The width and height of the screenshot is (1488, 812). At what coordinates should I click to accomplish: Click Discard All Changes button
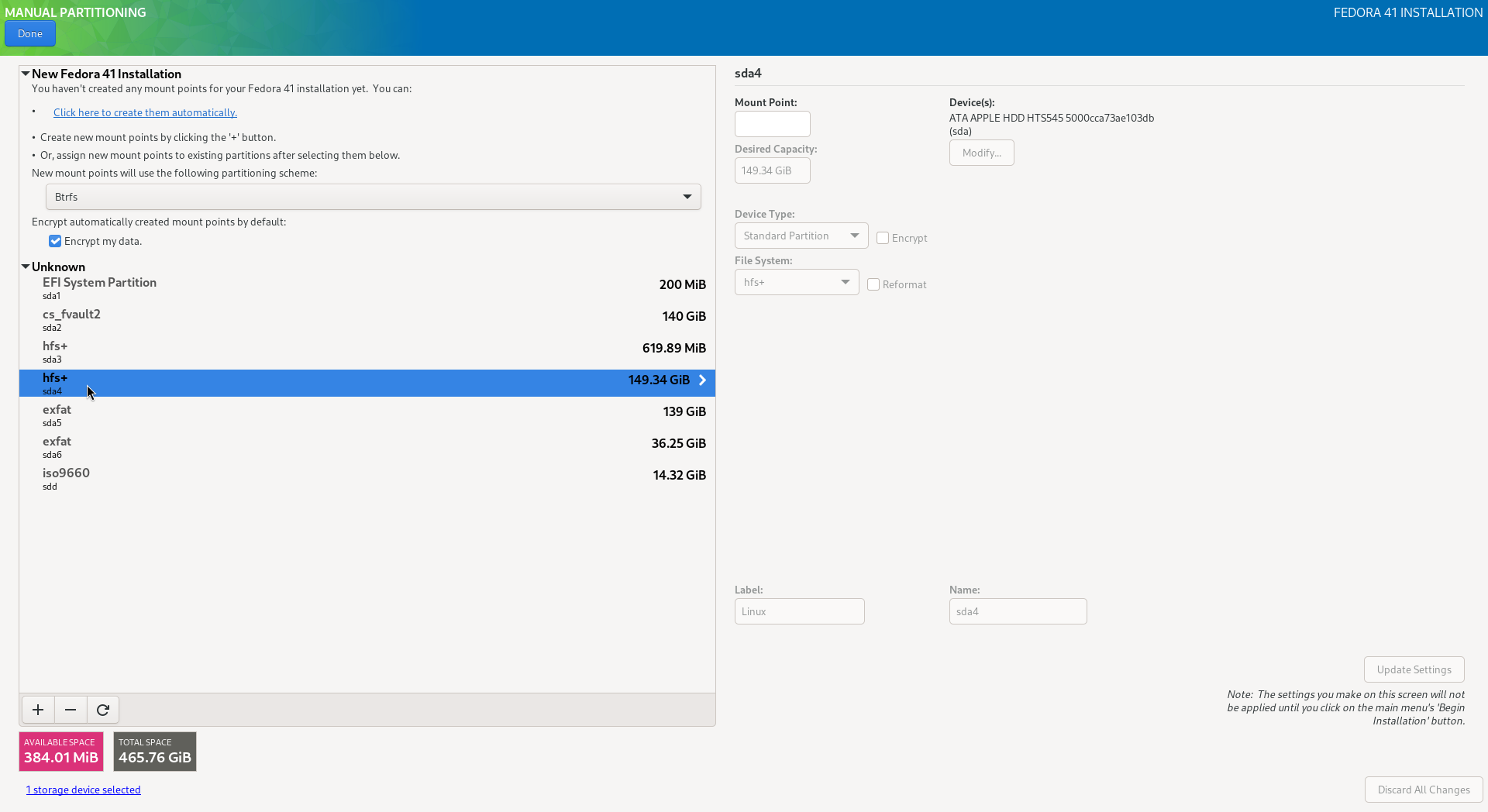pyautogui.click(x=1424, y=790)
